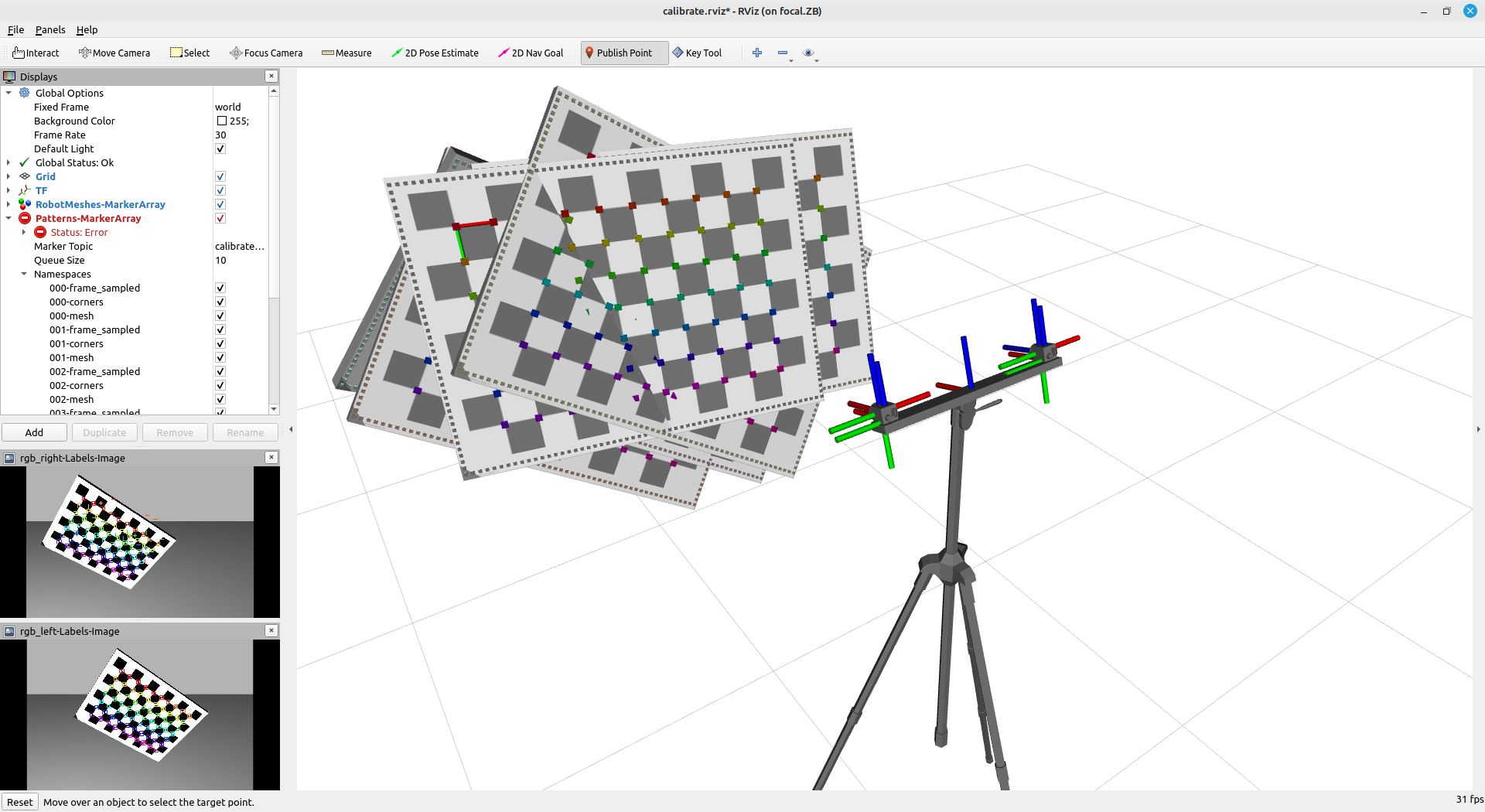Choose the Focus Camera tool
This screenshot has width=1485, height=812.
pos(266,53)
